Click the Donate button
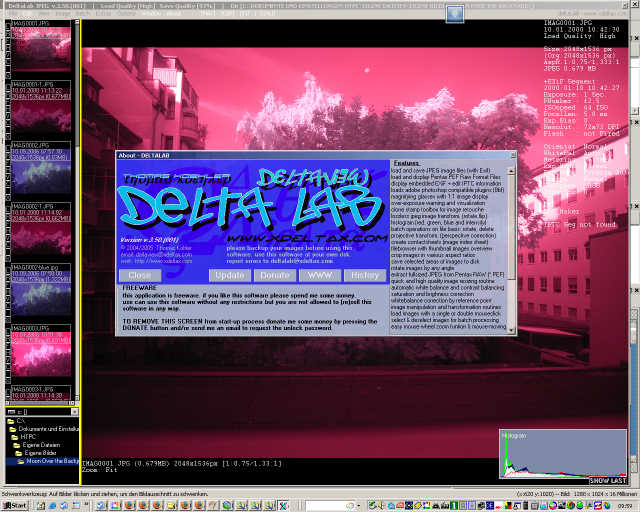Image resolution: width=640 pixels, height=512 pixels. point(275,275)
